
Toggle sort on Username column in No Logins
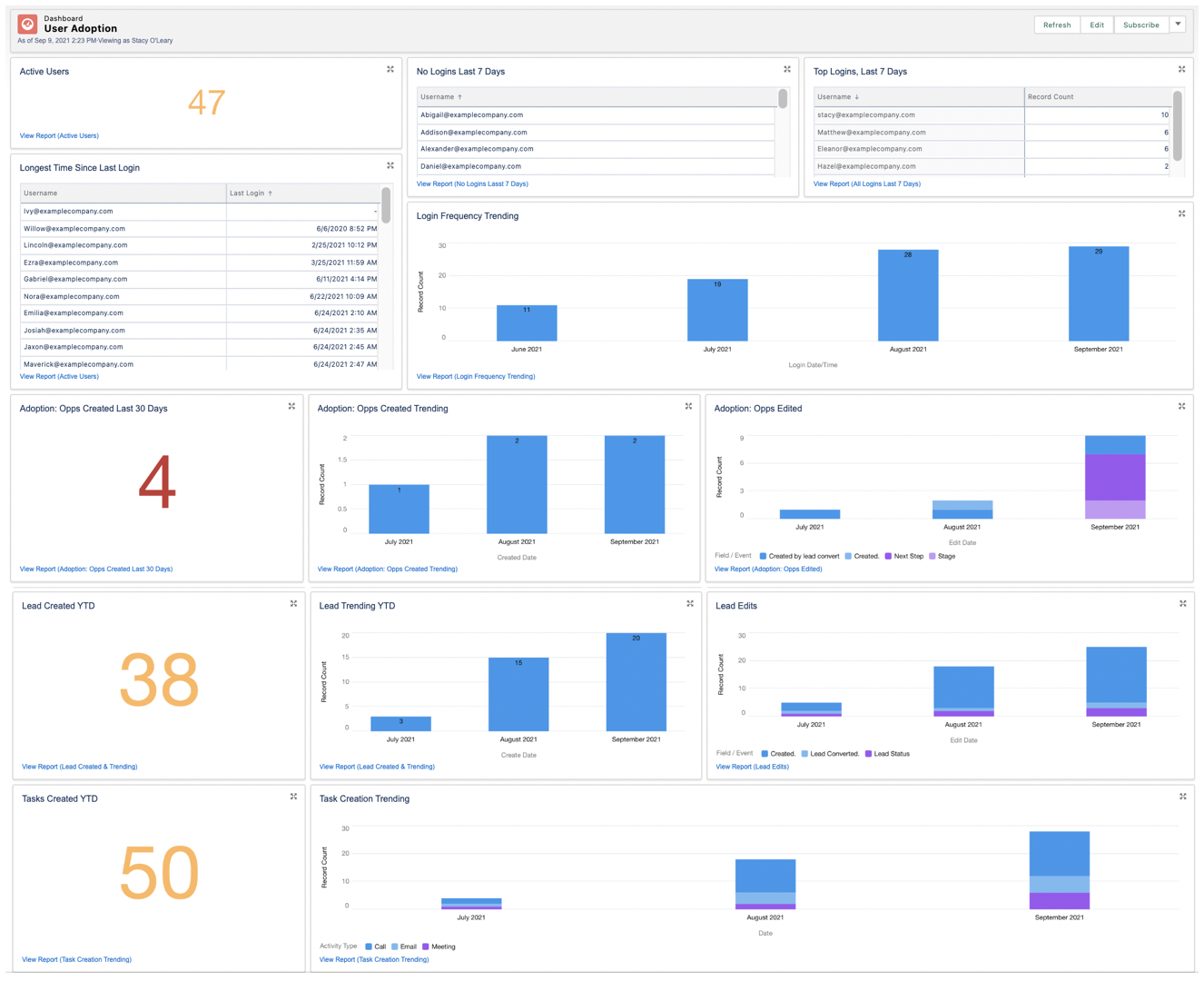click(444, 96)
